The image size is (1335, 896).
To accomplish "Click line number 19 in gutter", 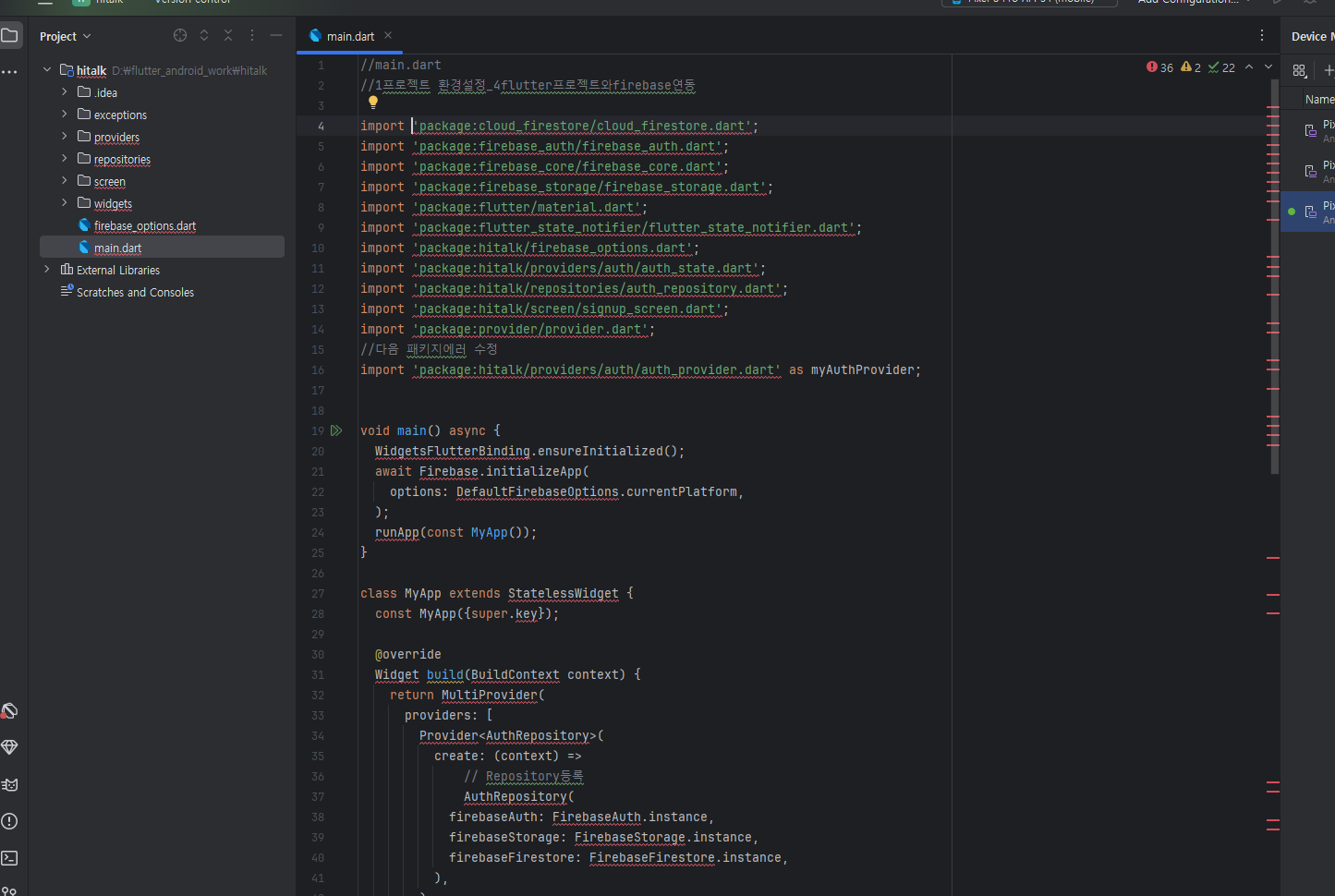I will [318, 430].
